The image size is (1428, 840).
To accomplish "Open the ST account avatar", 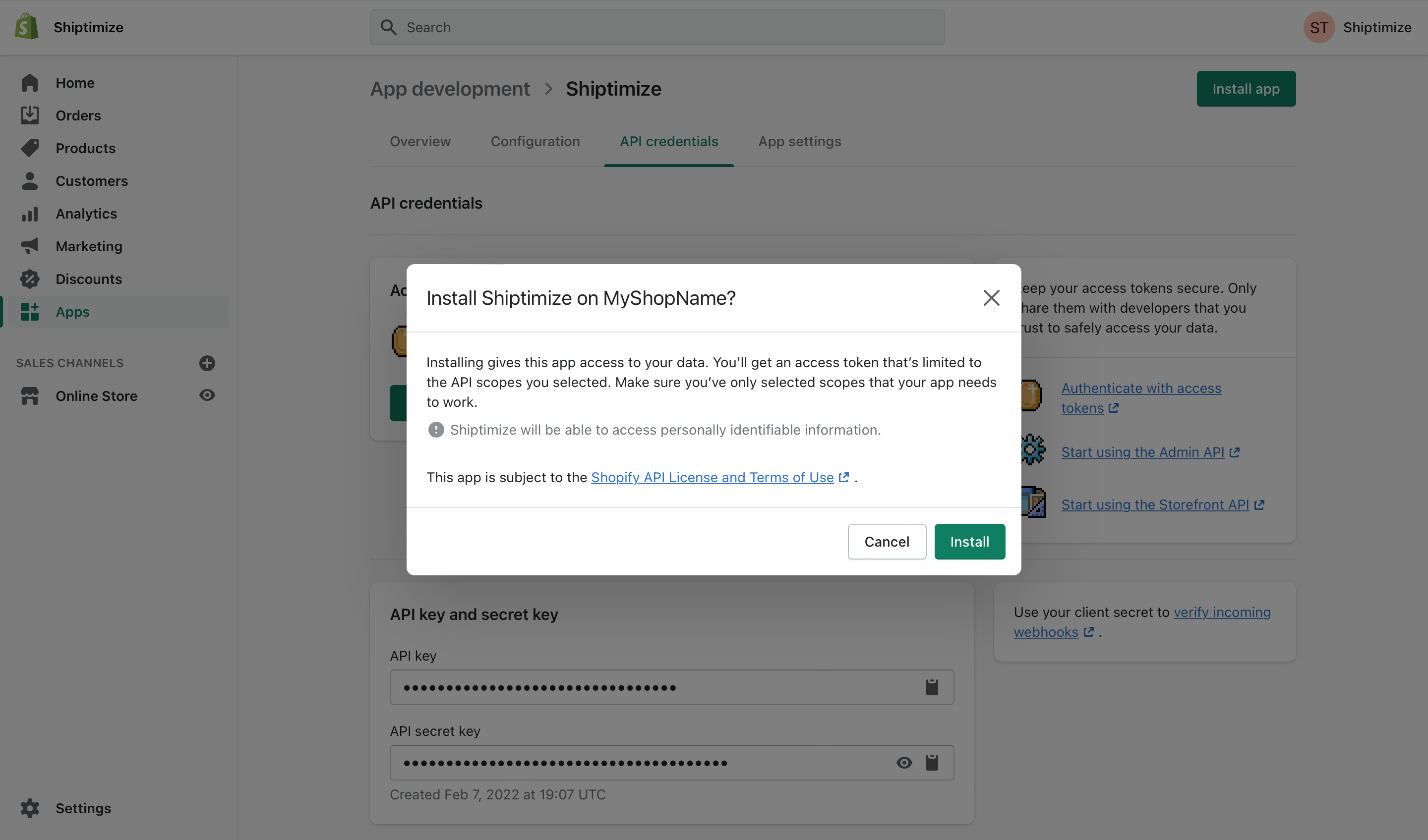I will pos(1318,27).
